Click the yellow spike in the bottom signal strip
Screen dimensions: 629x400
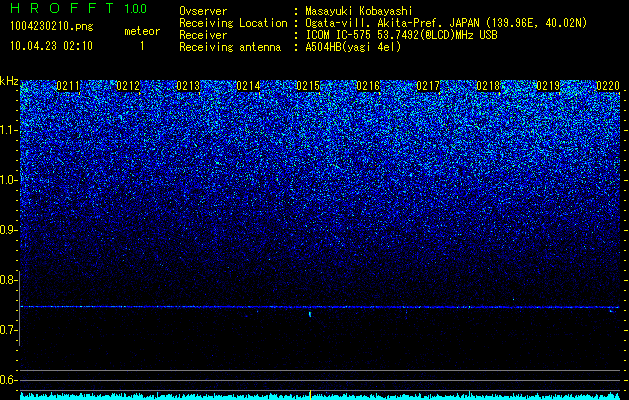coord(310,394)
